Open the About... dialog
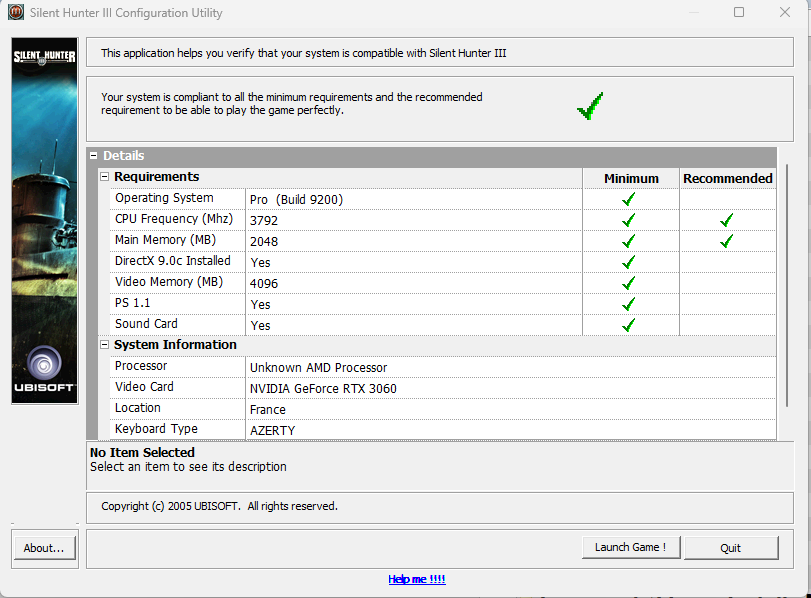Viewport: 811px width, 598px height. tap(44, 548)
